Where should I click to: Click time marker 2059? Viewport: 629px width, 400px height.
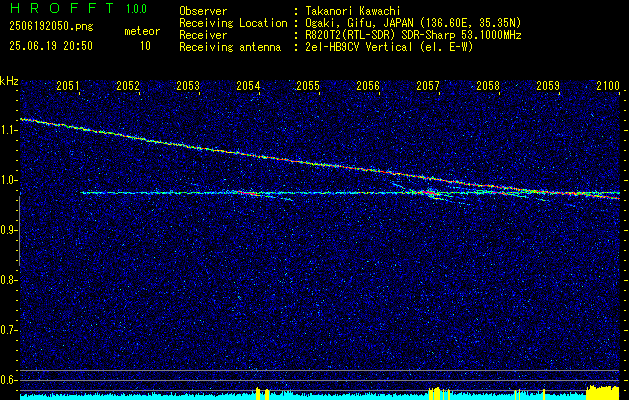pyautogui.click(x=548, y=85)
